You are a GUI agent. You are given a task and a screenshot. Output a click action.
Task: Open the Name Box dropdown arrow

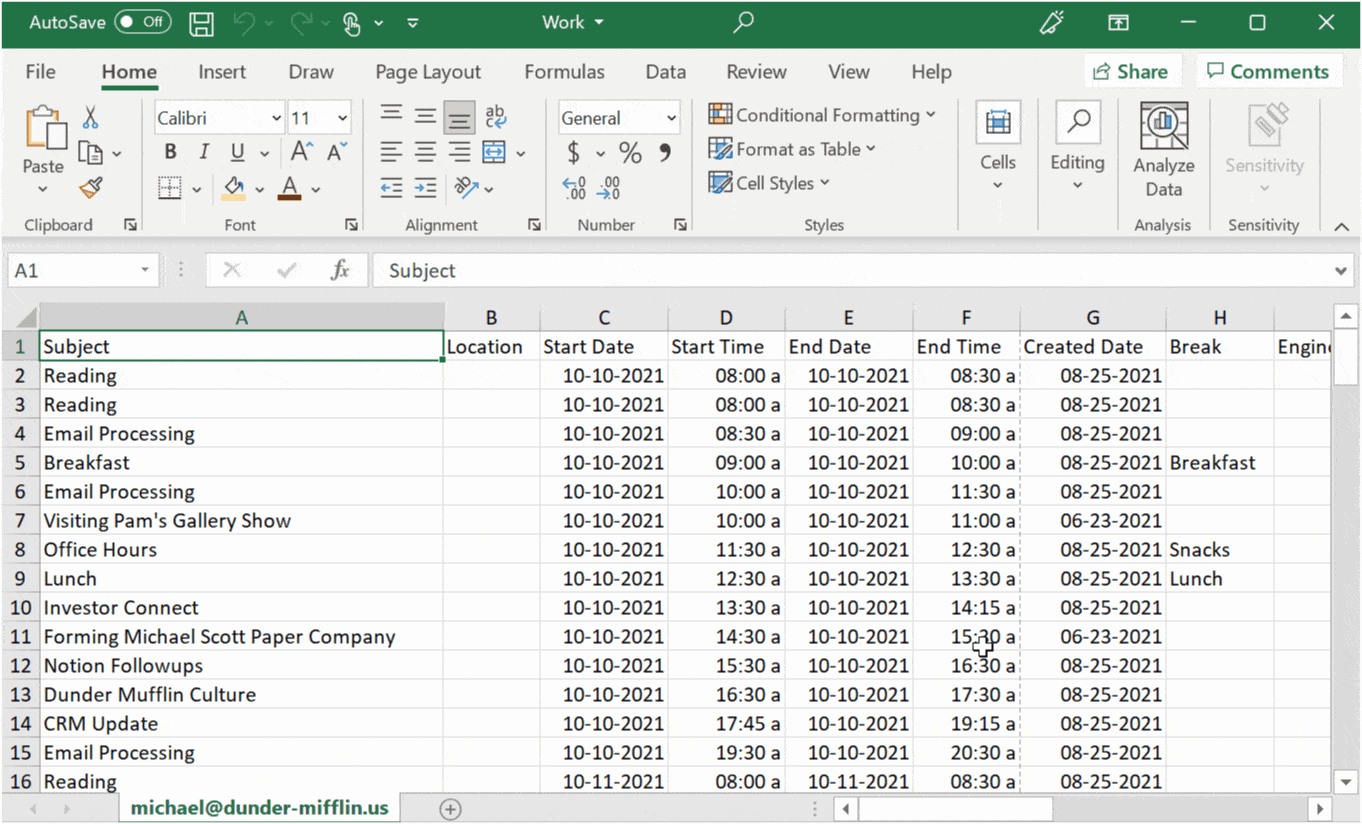(145, 271)
